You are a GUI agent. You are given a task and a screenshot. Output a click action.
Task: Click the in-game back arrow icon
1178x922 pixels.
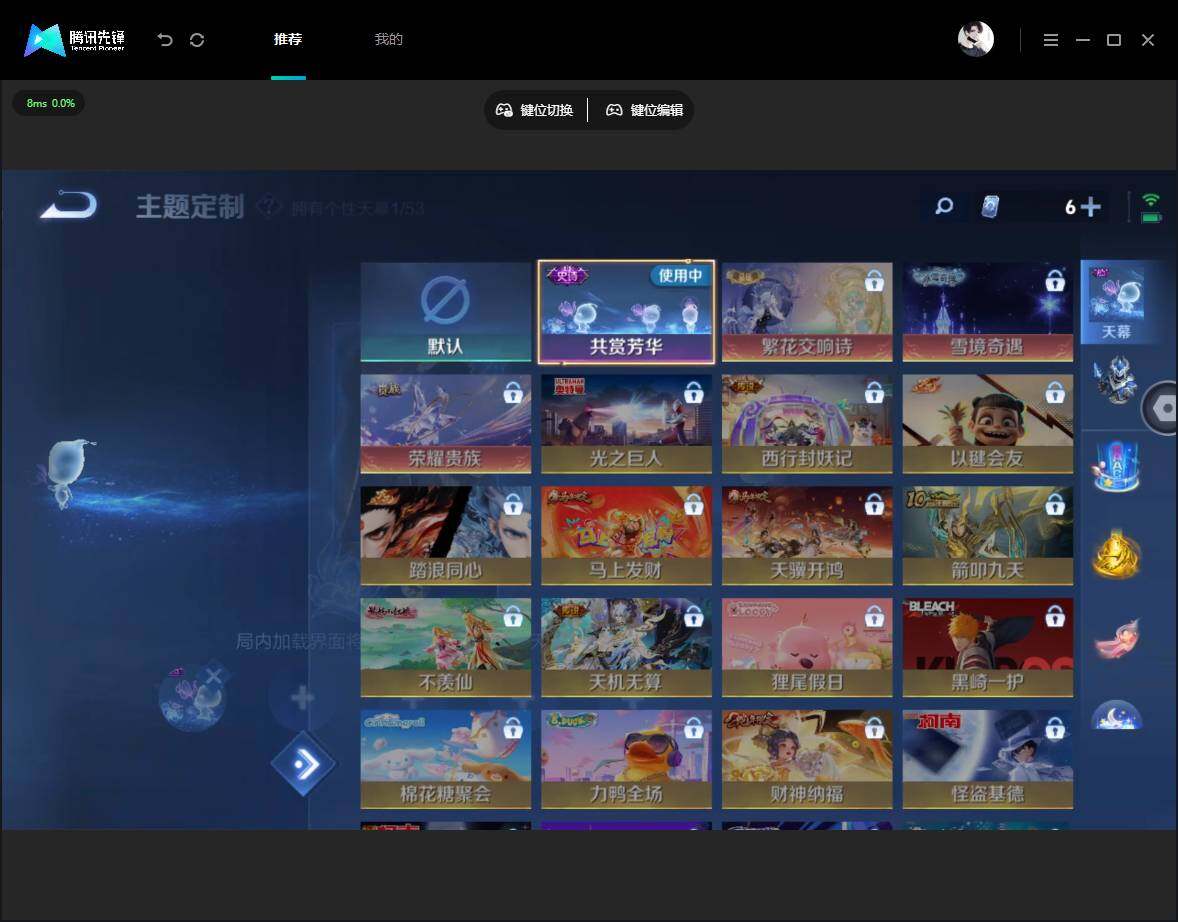coord(68,205)
